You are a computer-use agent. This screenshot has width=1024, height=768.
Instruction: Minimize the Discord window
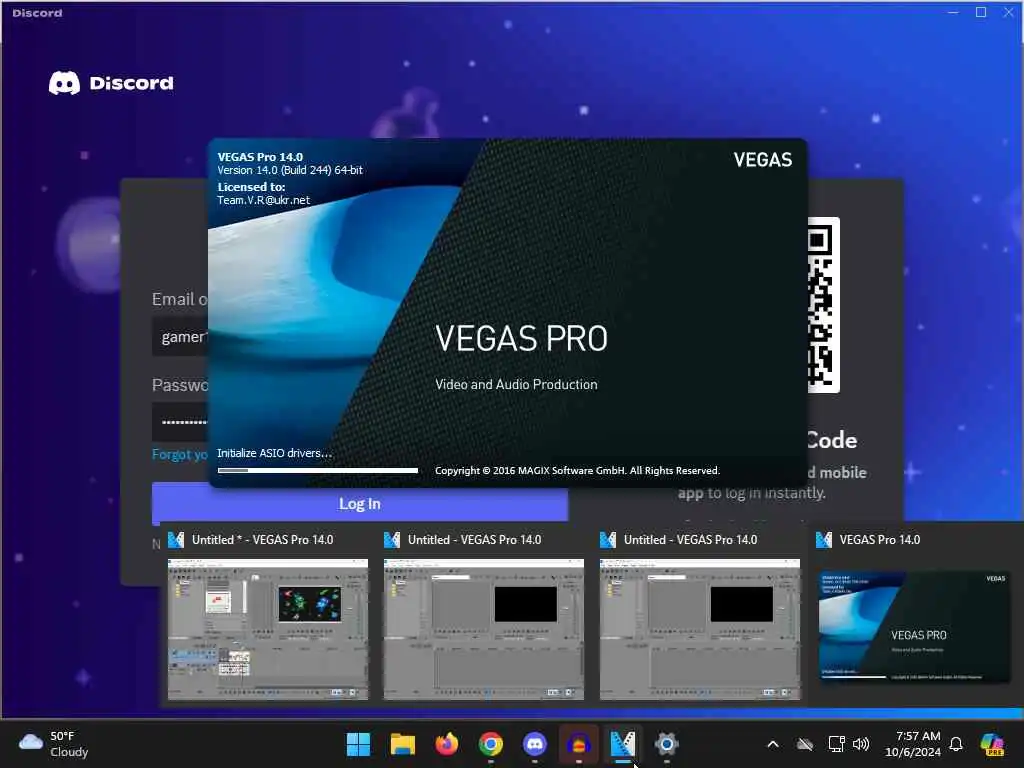(953, 12)
